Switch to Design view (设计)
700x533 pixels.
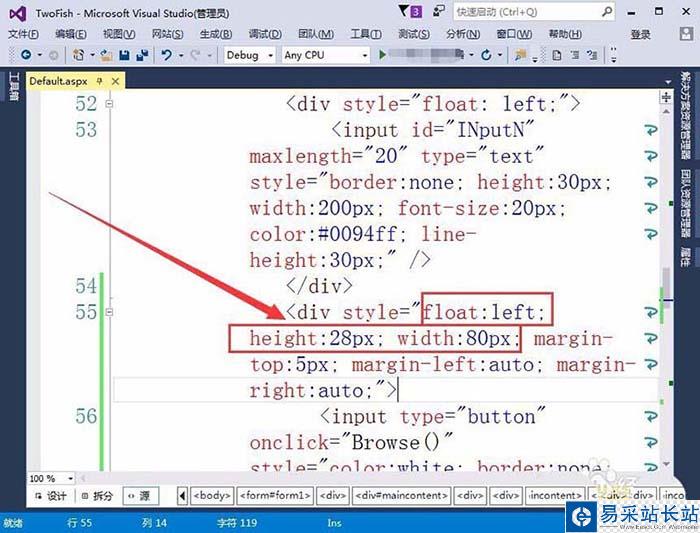tap(51, 496)
